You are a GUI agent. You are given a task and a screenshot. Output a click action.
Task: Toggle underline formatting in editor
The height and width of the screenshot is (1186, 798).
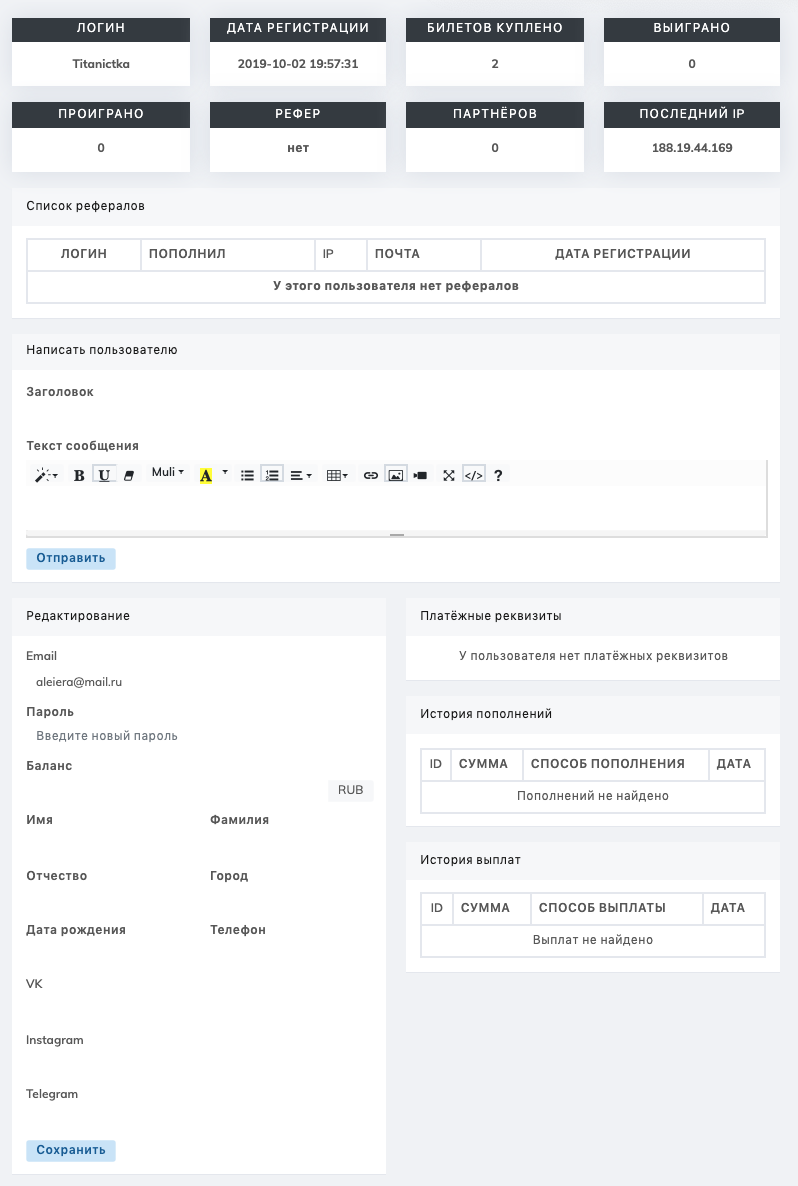tap(104, 475)
